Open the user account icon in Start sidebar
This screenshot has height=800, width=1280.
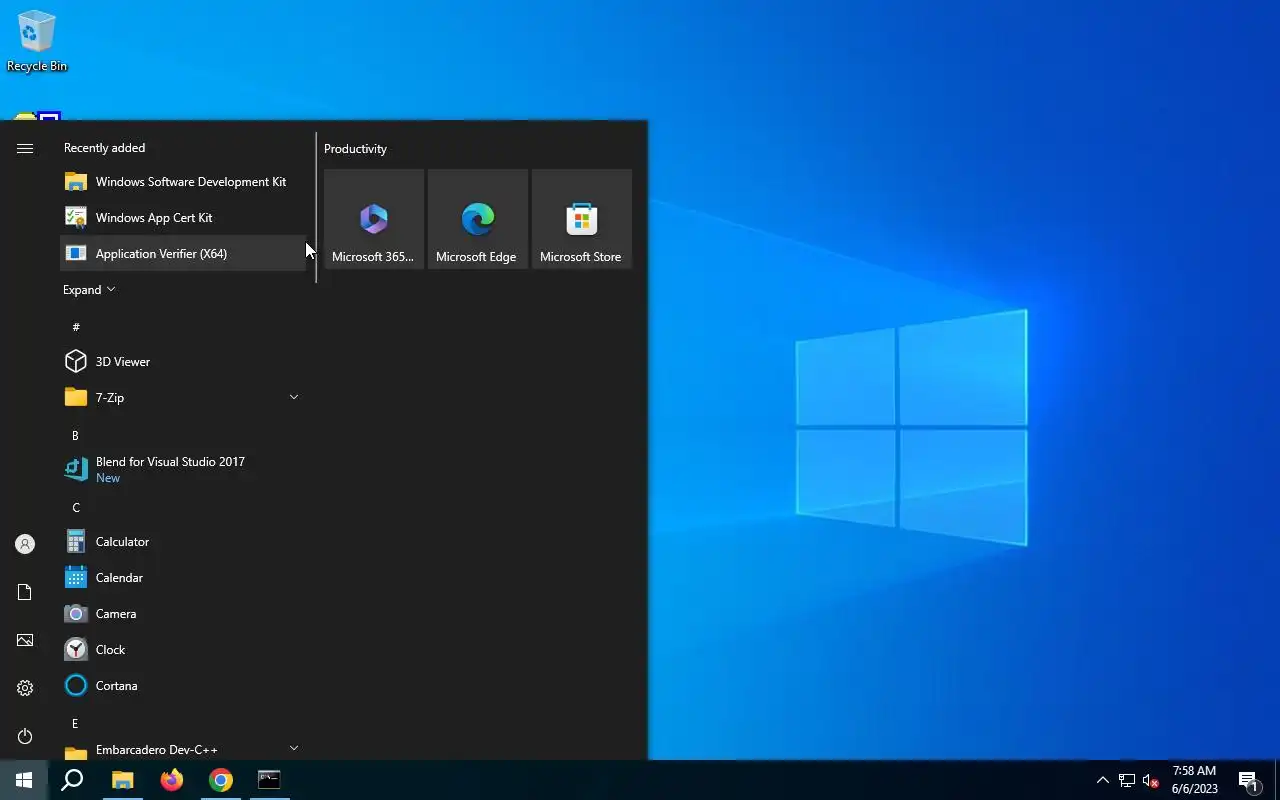25,544
